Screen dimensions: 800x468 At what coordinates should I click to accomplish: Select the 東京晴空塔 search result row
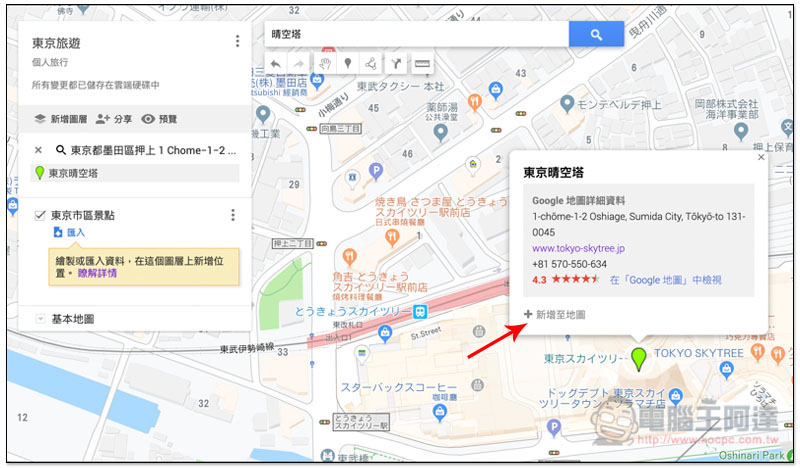click(x=135, y=173)
